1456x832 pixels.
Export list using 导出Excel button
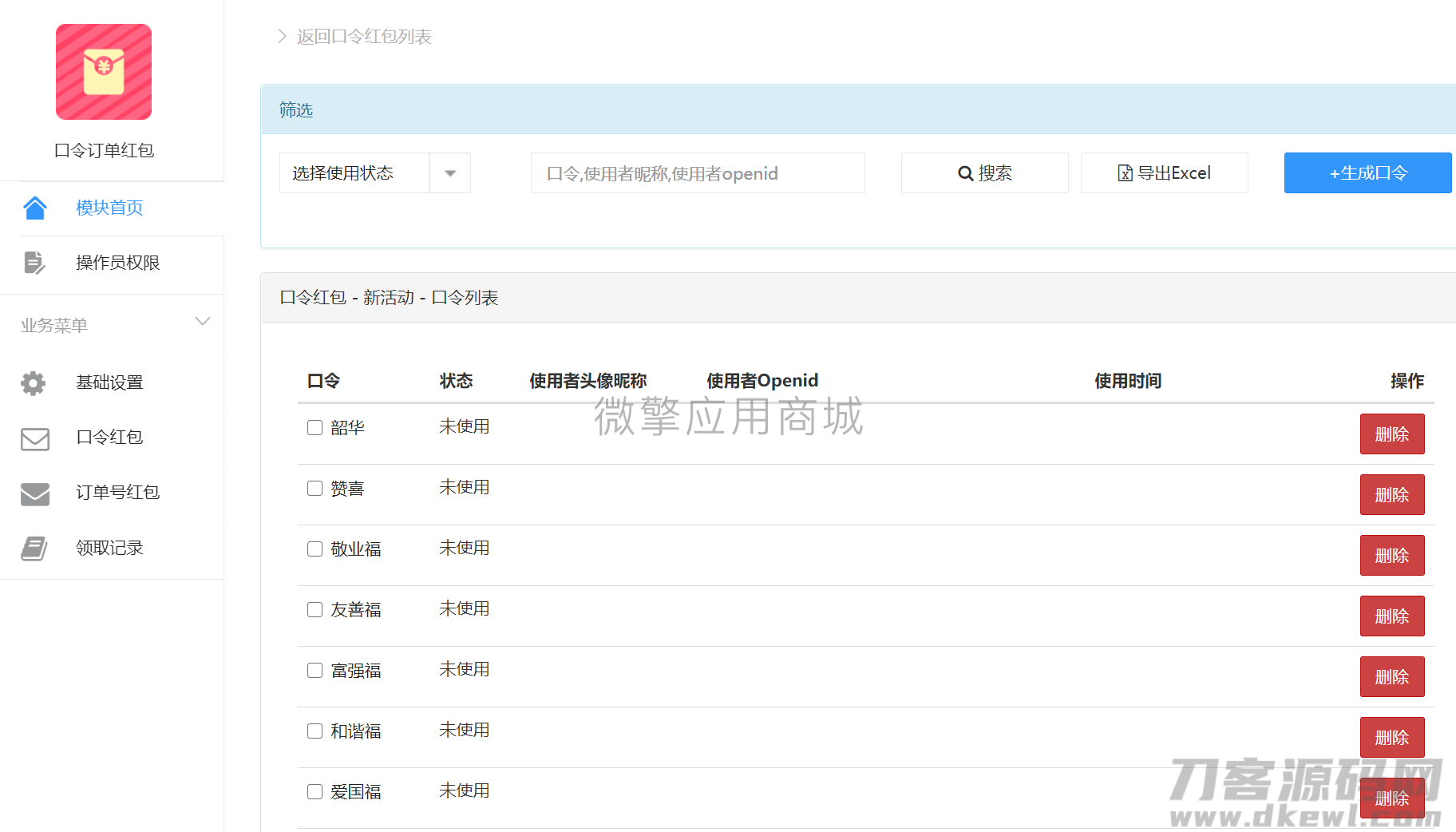1164,173
